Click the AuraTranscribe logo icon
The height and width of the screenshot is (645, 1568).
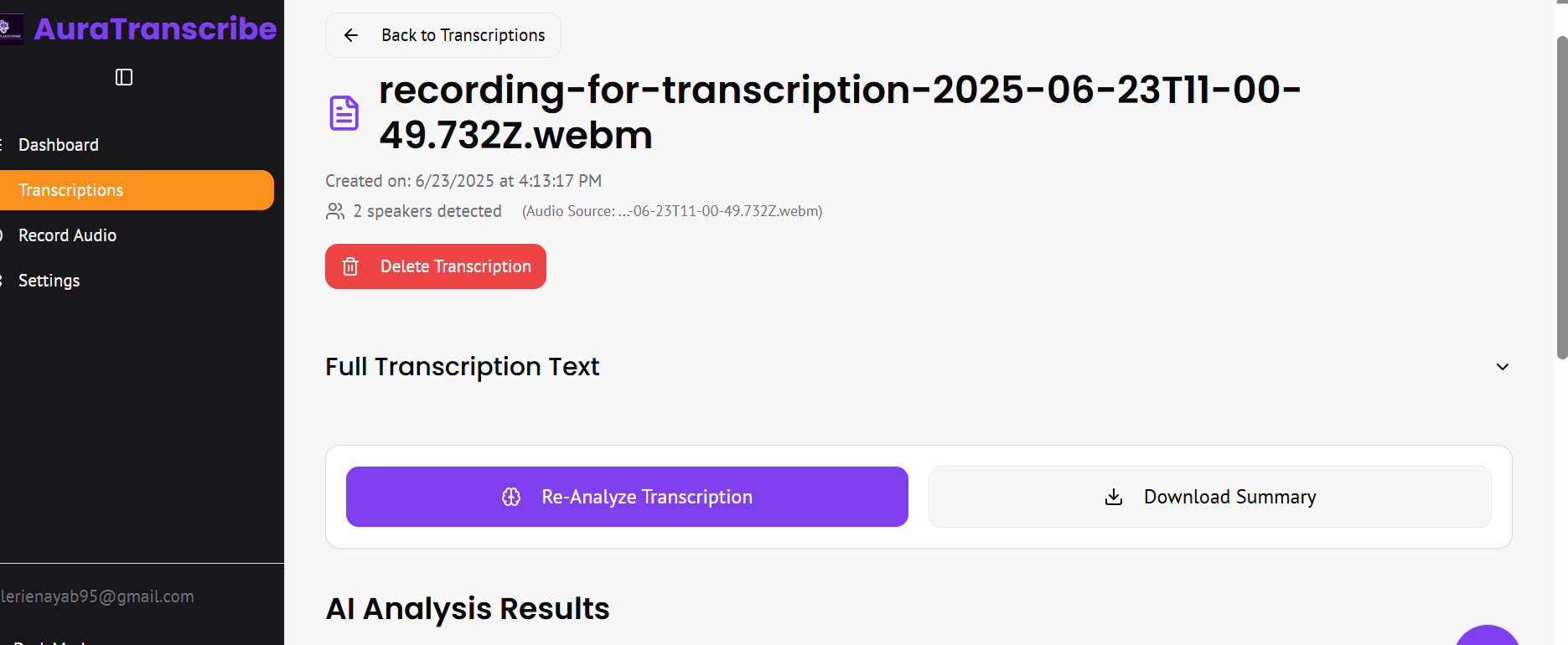11,29
